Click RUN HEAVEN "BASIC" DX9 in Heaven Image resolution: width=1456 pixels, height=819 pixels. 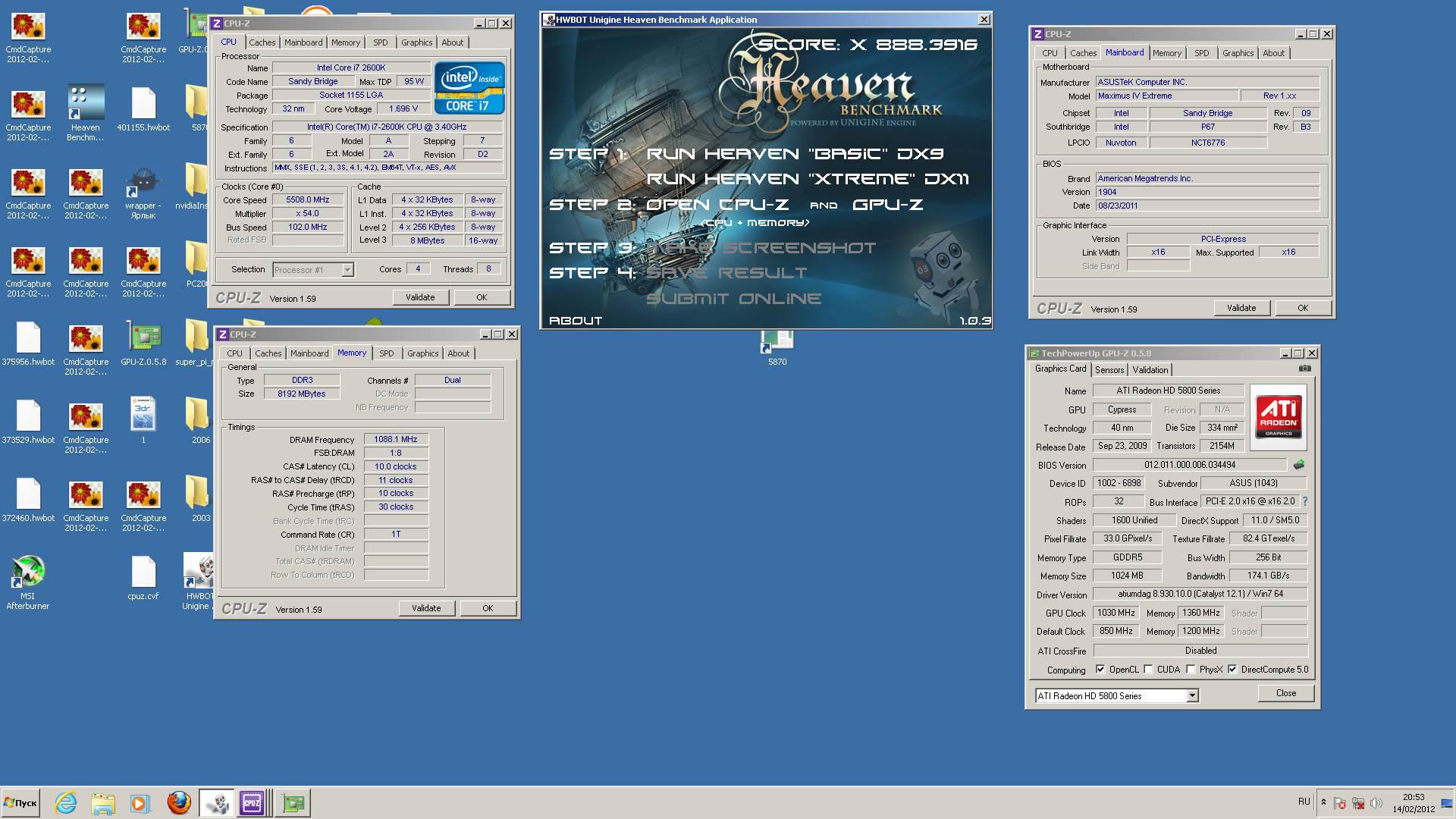[x=795, y=154]
